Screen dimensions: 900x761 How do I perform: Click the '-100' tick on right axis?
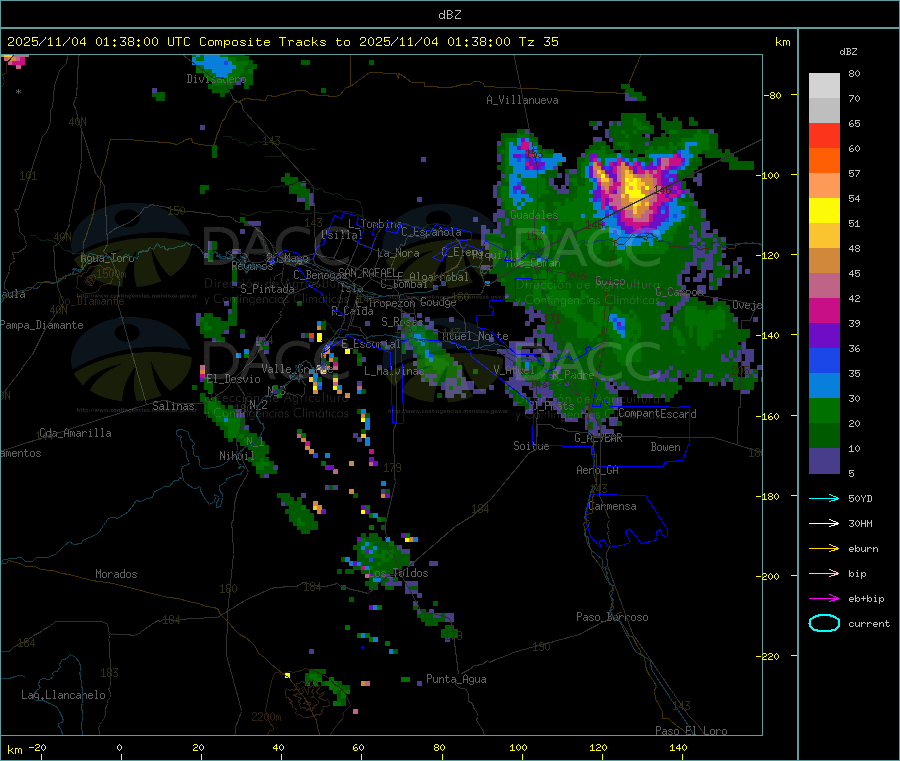point(767,175)
